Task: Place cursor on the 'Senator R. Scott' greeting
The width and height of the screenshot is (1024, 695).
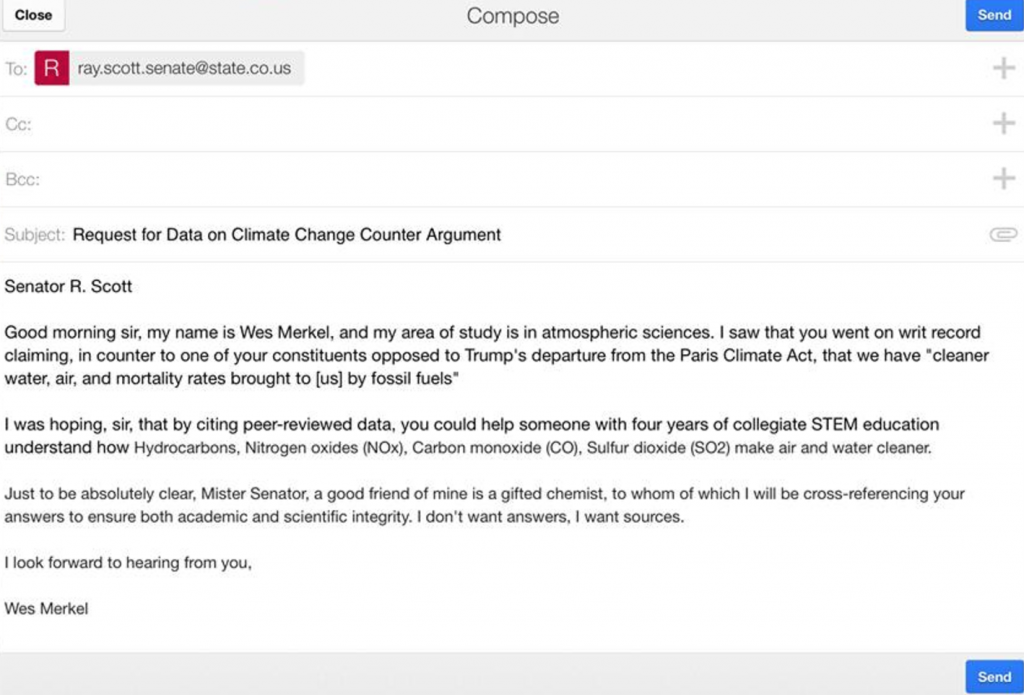Action: [x=69, y=286]
